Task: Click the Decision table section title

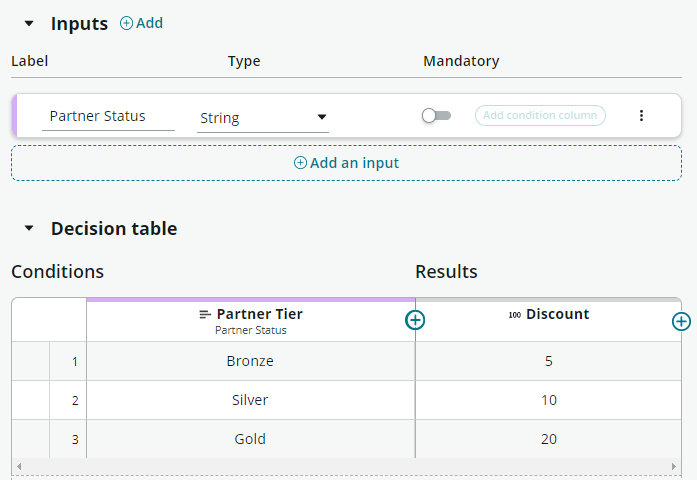Action: point(114,228)
